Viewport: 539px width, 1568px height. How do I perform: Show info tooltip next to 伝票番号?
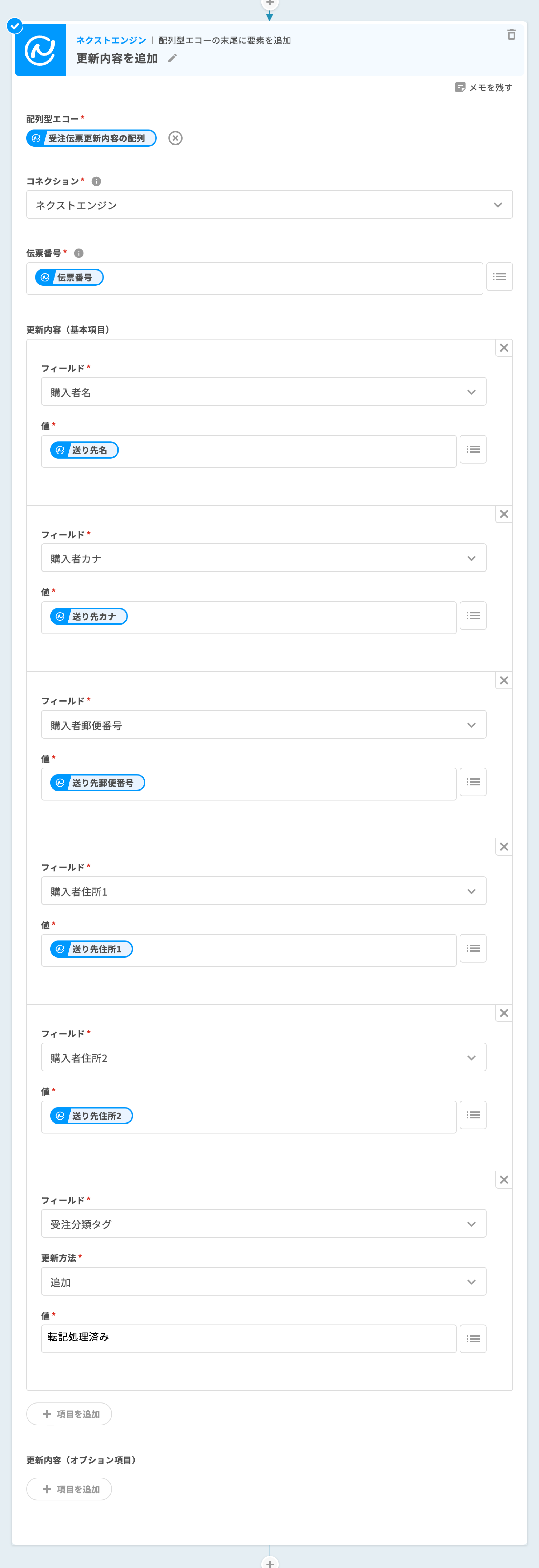coord(79,253)
